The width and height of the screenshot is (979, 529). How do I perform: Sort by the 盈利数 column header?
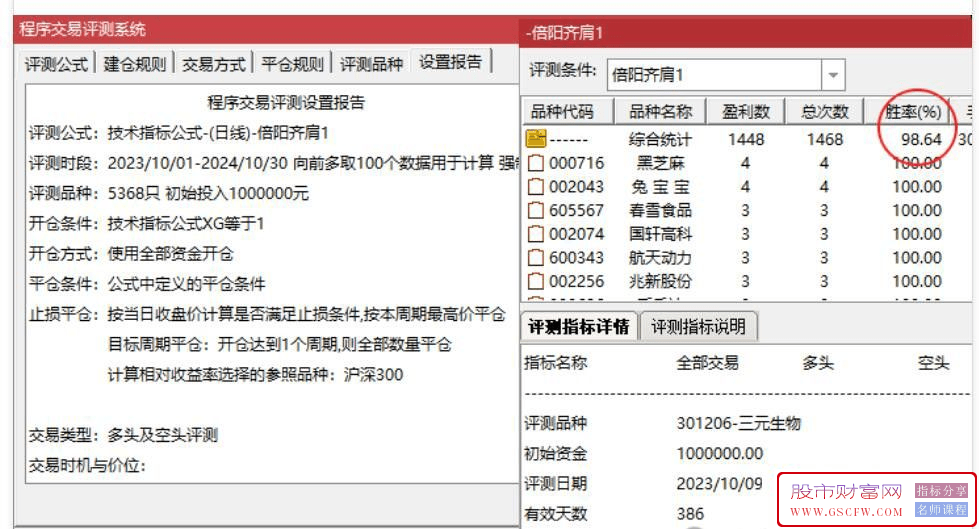click(x=745, y=112)
